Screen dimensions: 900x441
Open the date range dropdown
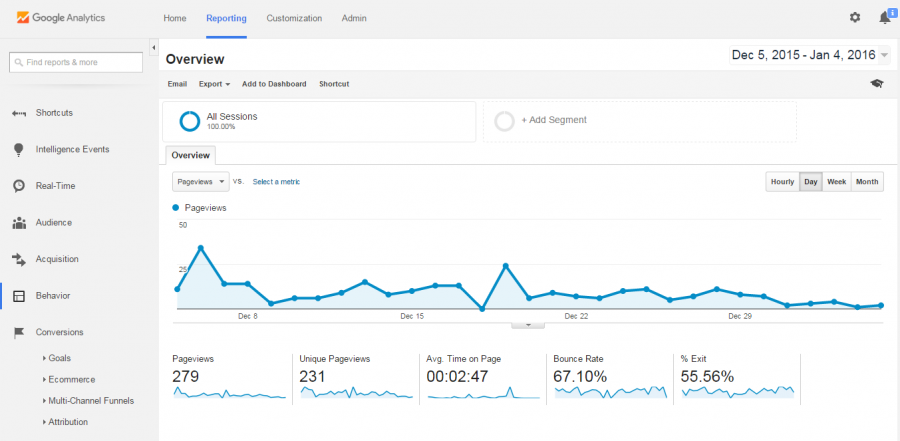click(809, 55)
